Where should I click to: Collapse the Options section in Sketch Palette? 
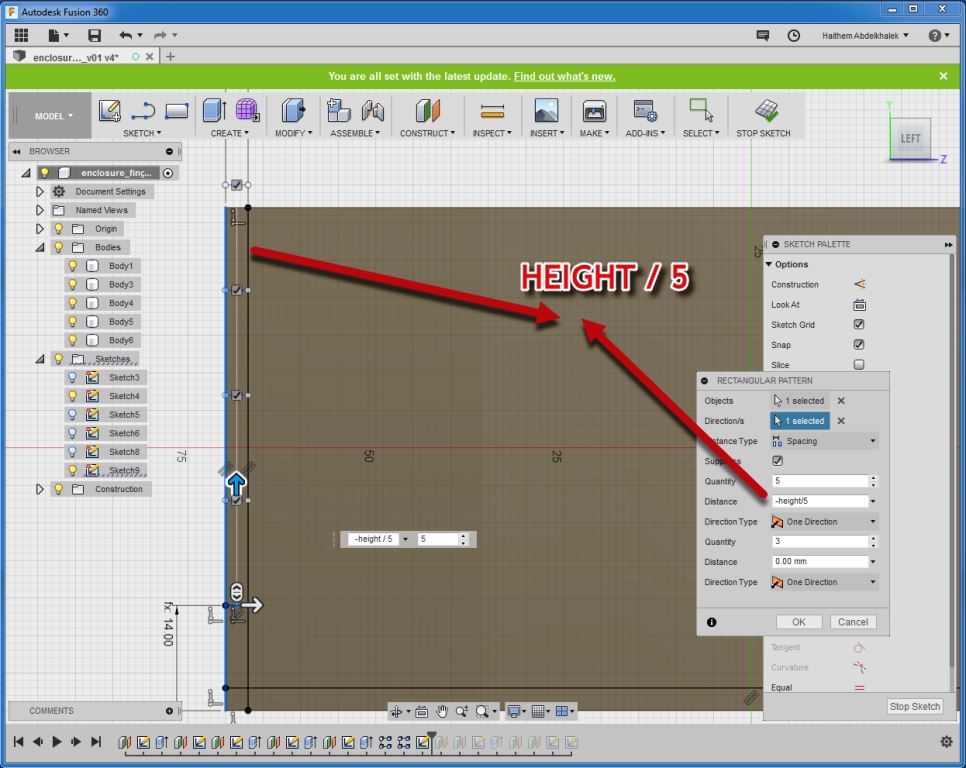pyautogui.click(x=769, y=264)
